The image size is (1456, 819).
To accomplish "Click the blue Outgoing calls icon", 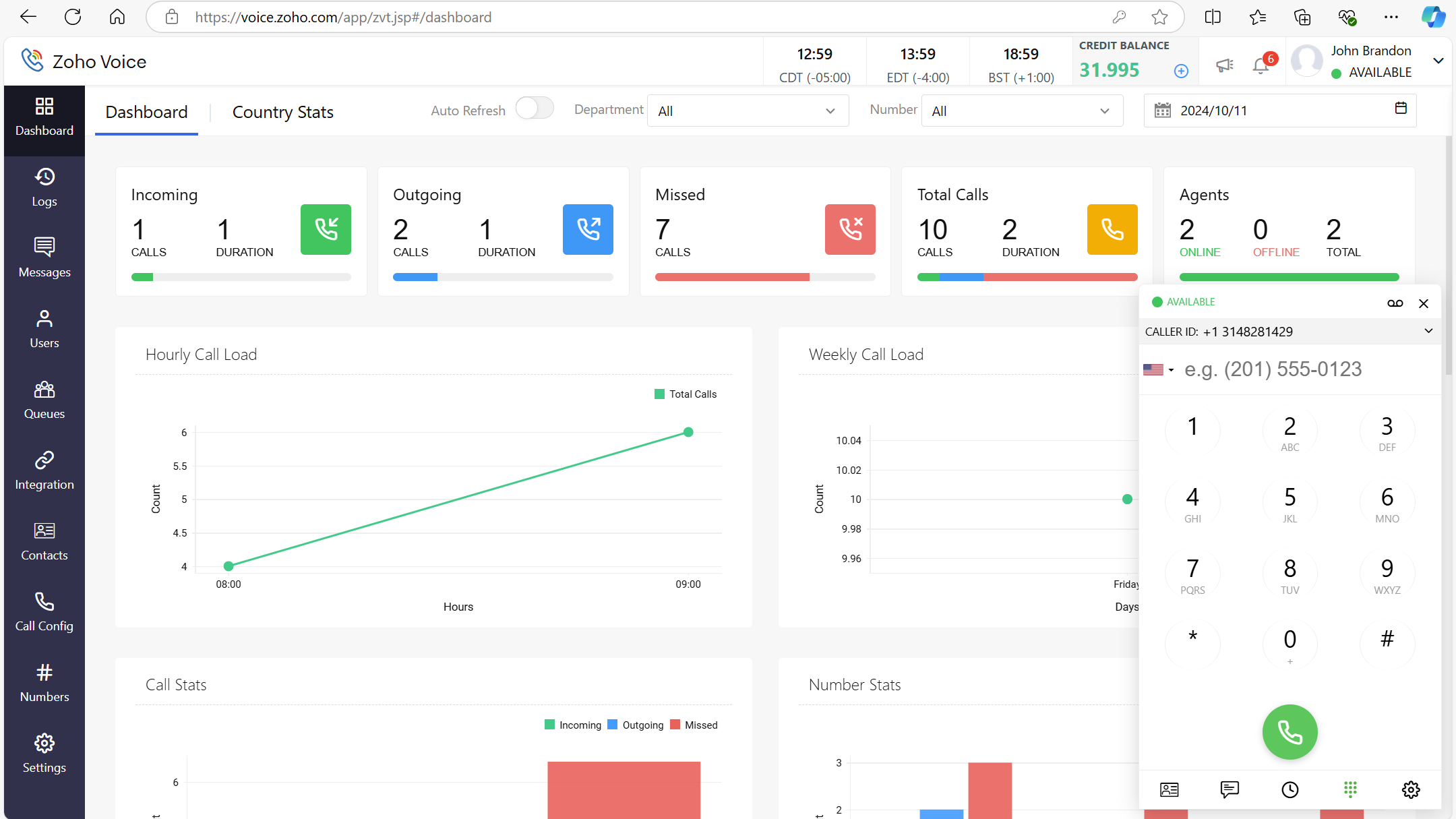I will 588,229.
